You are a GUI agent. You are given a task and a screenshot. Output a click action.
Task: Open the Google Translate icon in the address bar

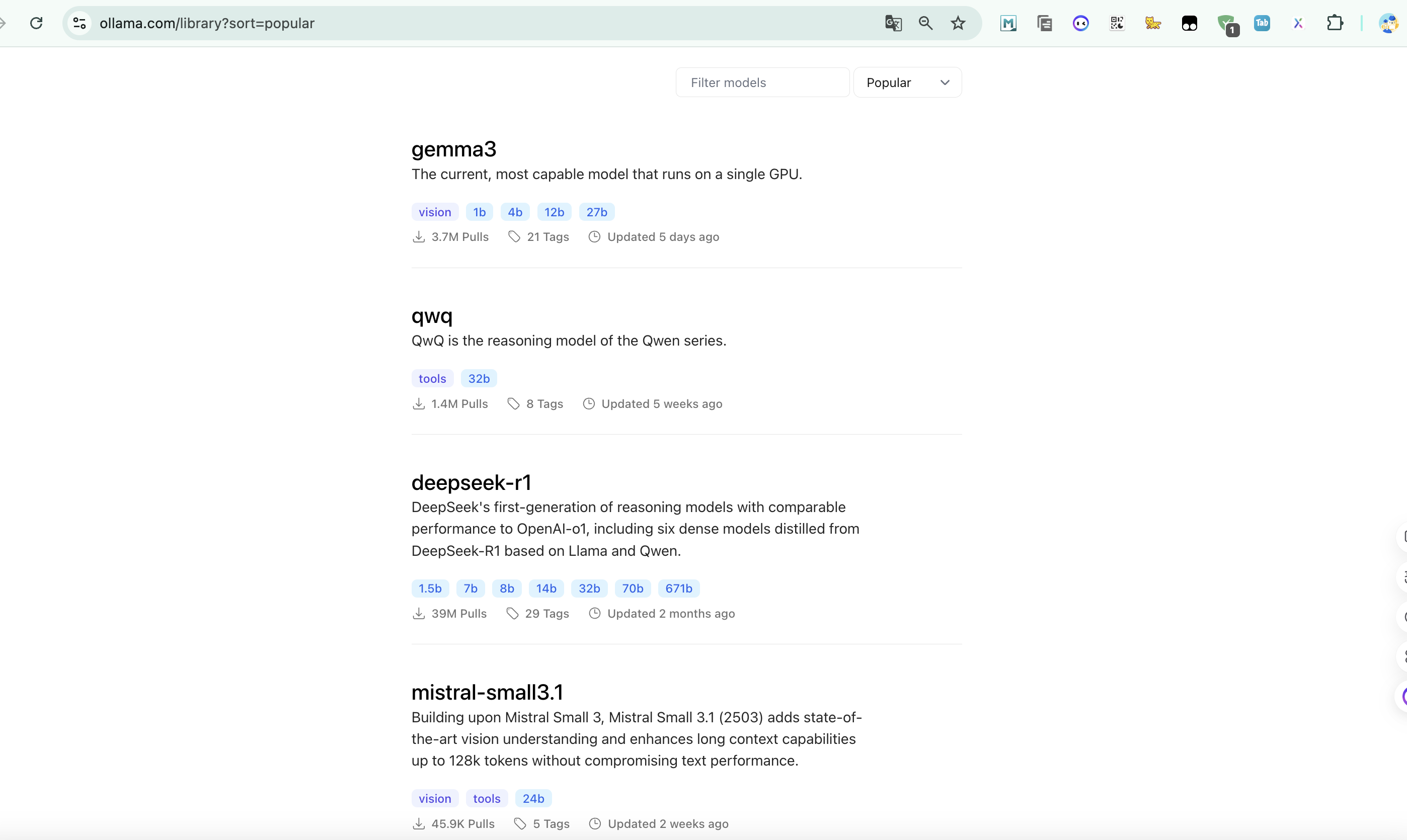(x=893, y=23)
